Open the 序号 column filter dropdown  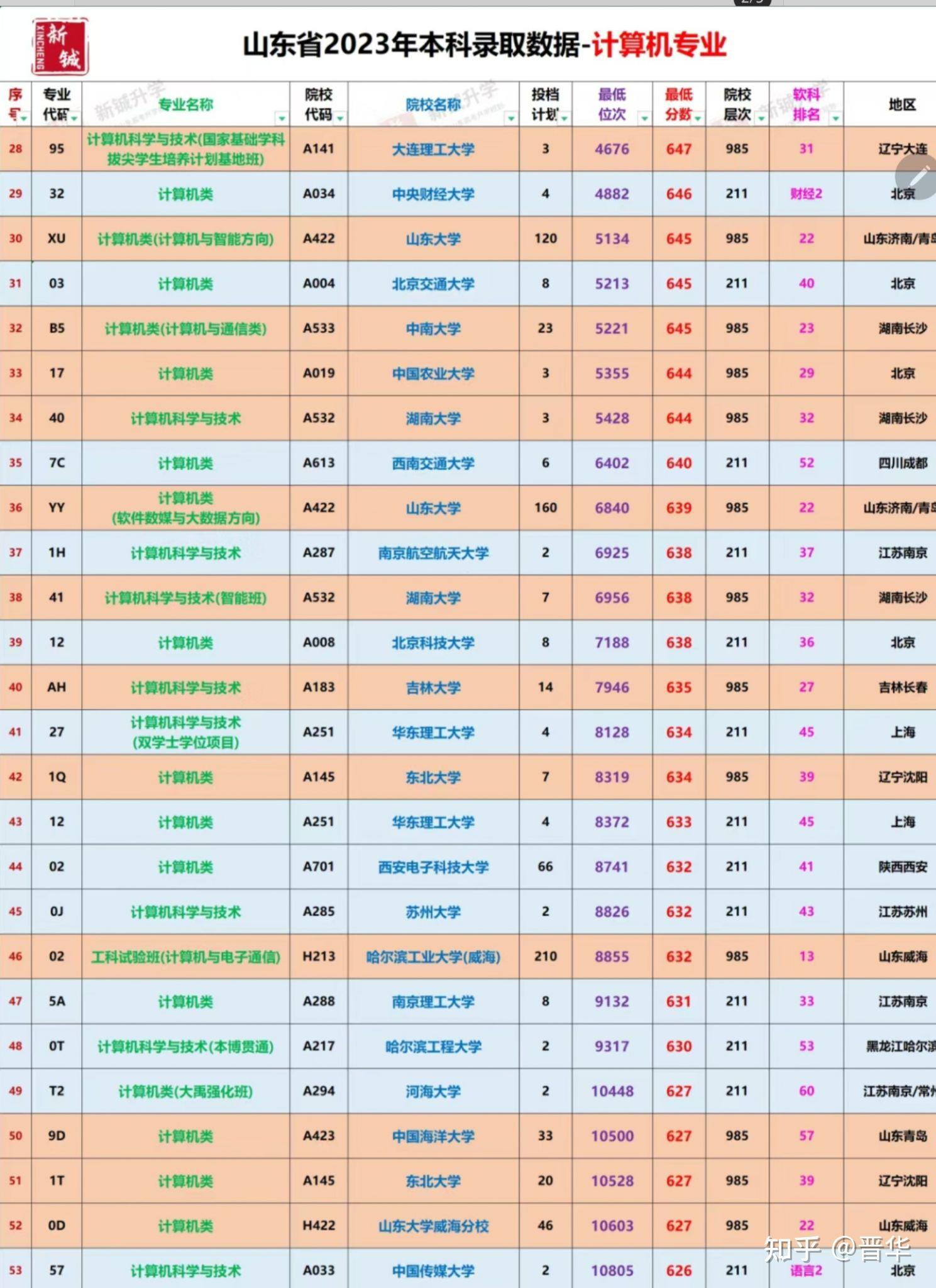click(24, 118)
